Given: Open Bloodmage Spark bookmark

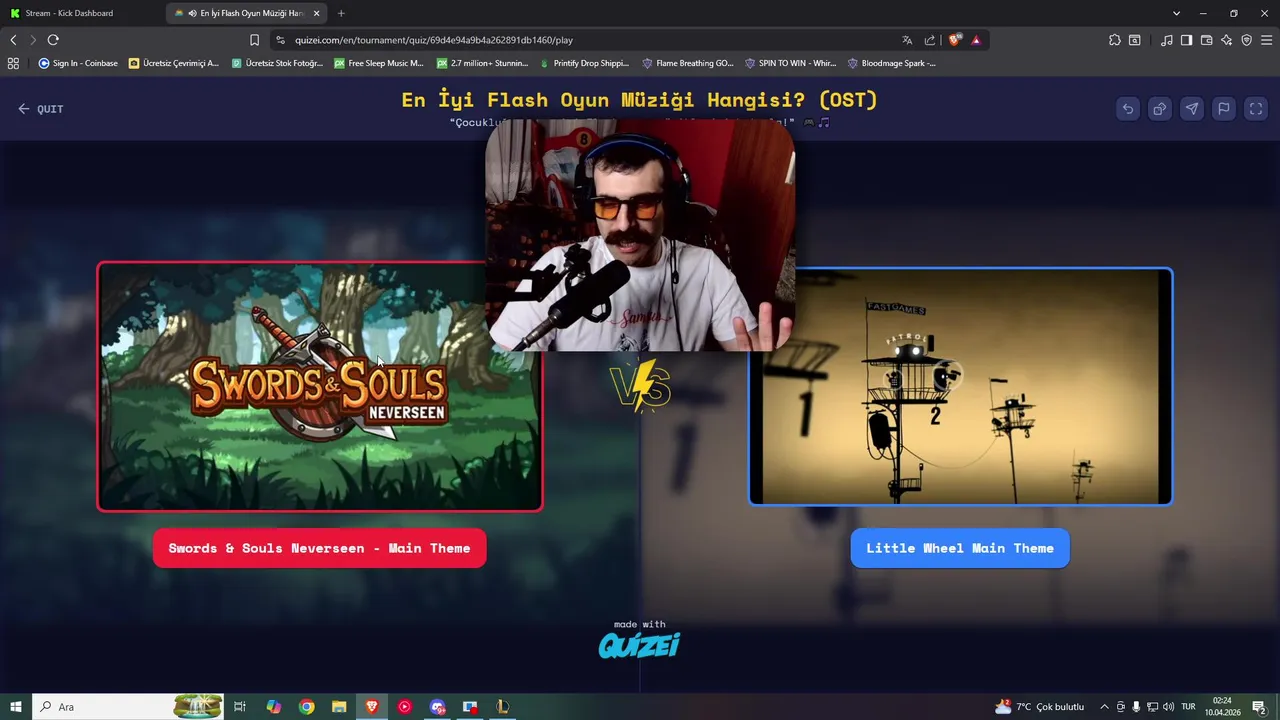Looking at the screenshot, I should (x=892, y=63).
